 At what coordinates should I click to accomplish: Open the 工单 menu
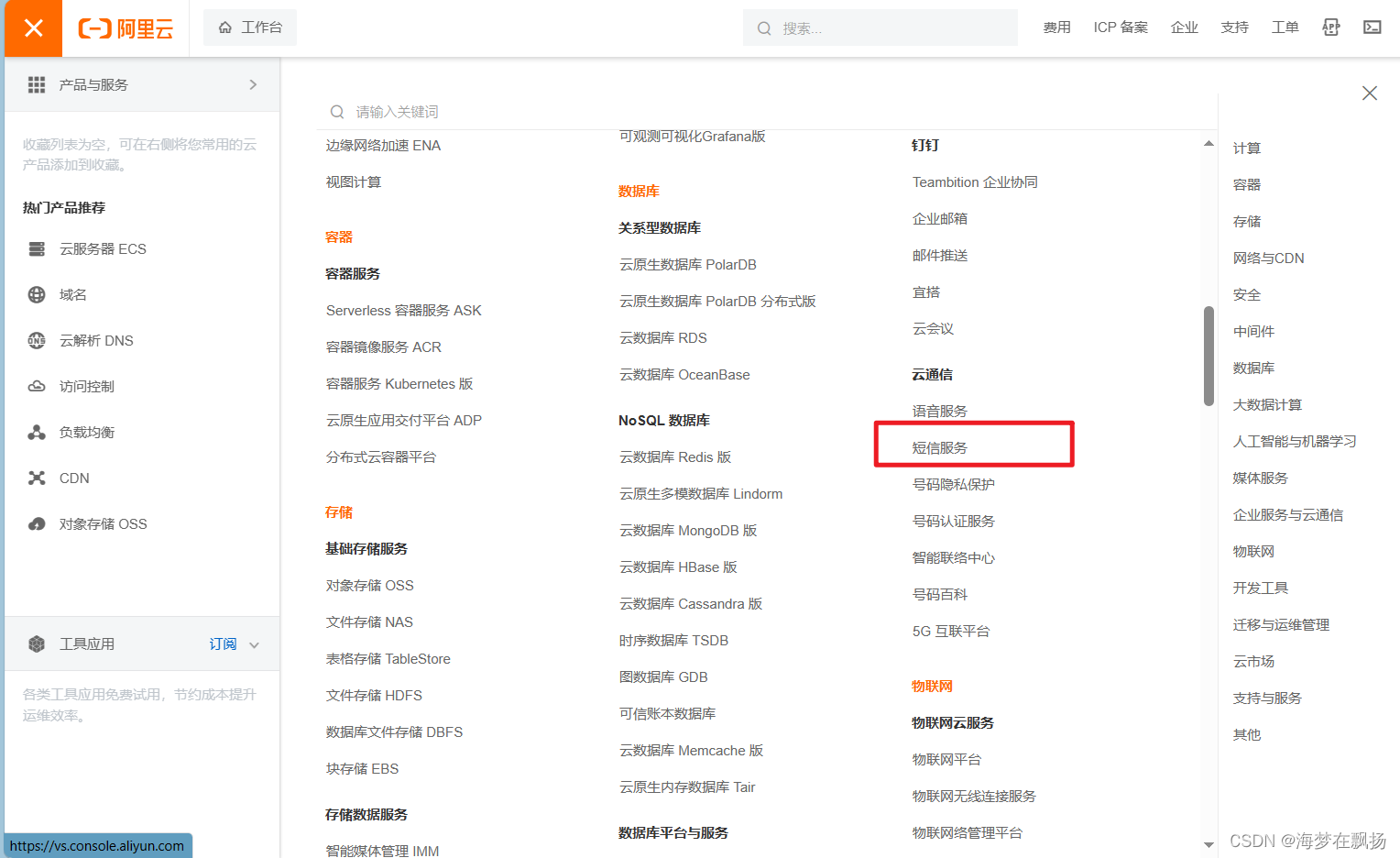click(1285, 27)
